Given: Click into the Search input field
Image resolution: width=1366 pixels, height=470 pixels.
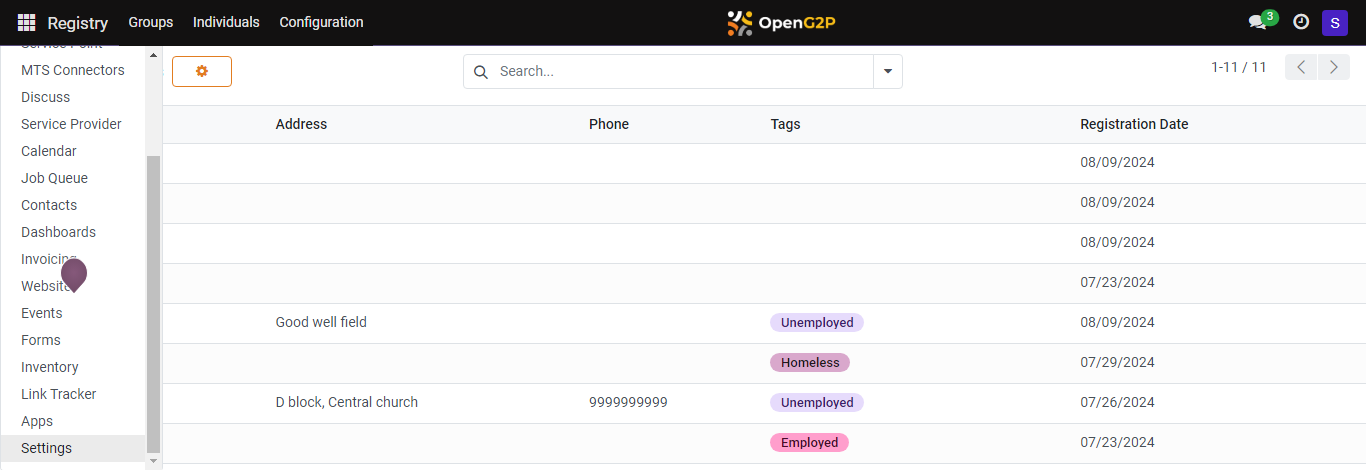Looking at the screenshot, I should pos(680,71).
